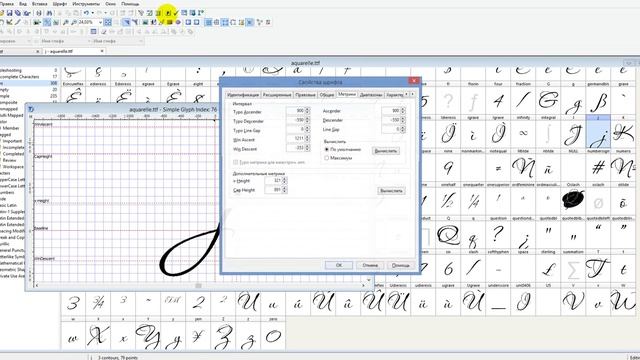Viewport: 640px width, 360px height.
Task: Open the 'Правка' menu
Action: tap(7, 4)
